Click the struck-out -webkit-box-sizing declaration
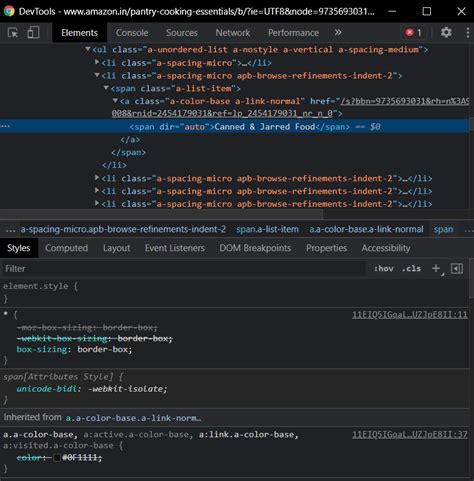Image resolution: width=474 pixels, height=481 pixels. [x=95, y=338]
